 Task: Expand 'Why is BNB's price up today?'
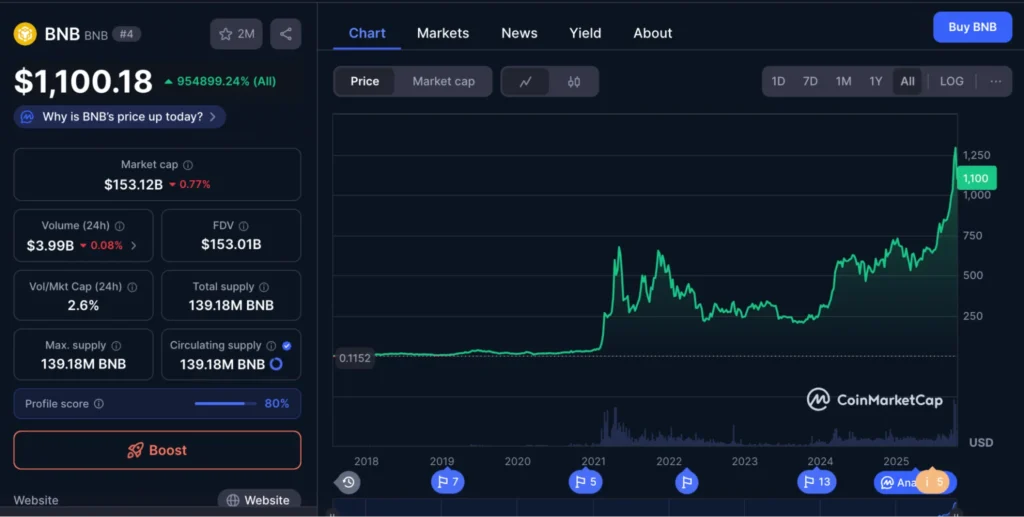tap(120, 117)
